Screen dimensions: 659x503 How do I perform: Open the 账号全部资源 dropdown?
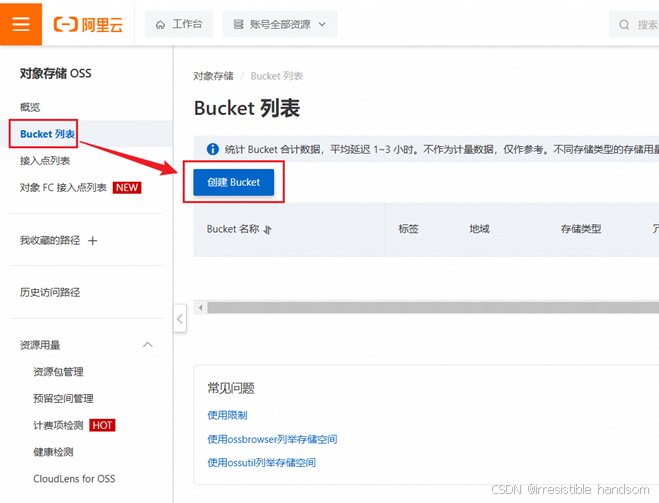pos(280,24)
